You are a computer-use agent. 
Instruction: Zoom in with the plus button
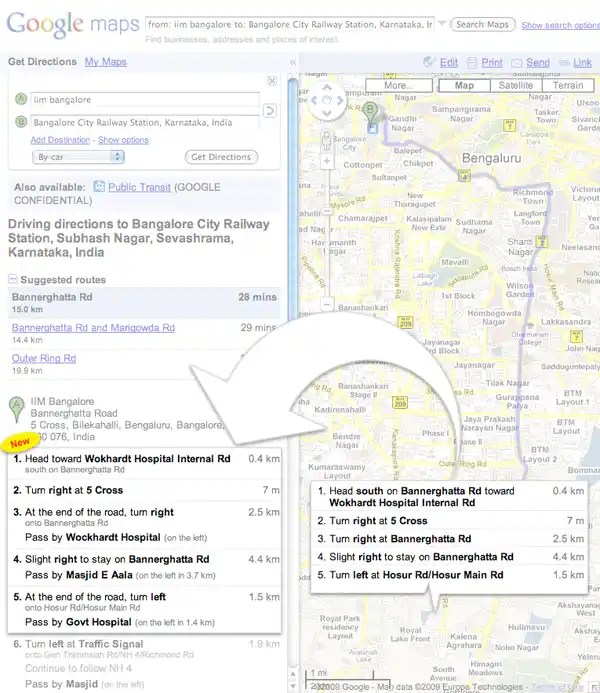point(327,161)
